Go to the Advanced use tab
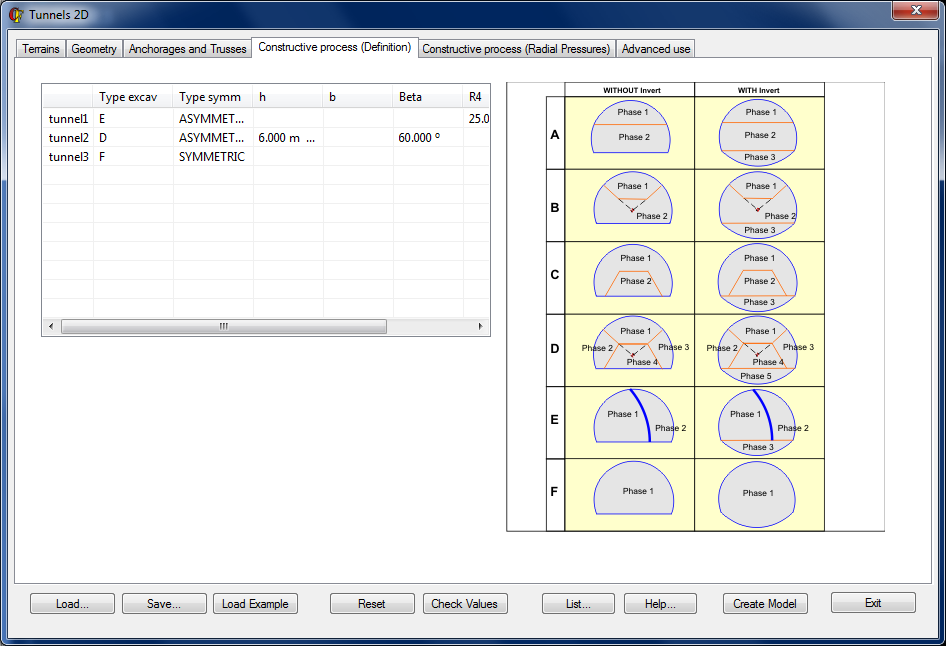The width and height of the screenshot is (946, 646). coord(655,49)
